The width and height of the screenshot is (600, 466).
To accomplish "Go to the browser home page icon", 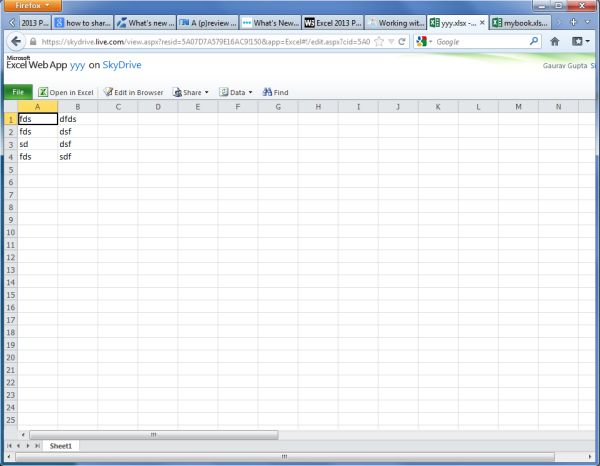I will click(x=555, y=41).
